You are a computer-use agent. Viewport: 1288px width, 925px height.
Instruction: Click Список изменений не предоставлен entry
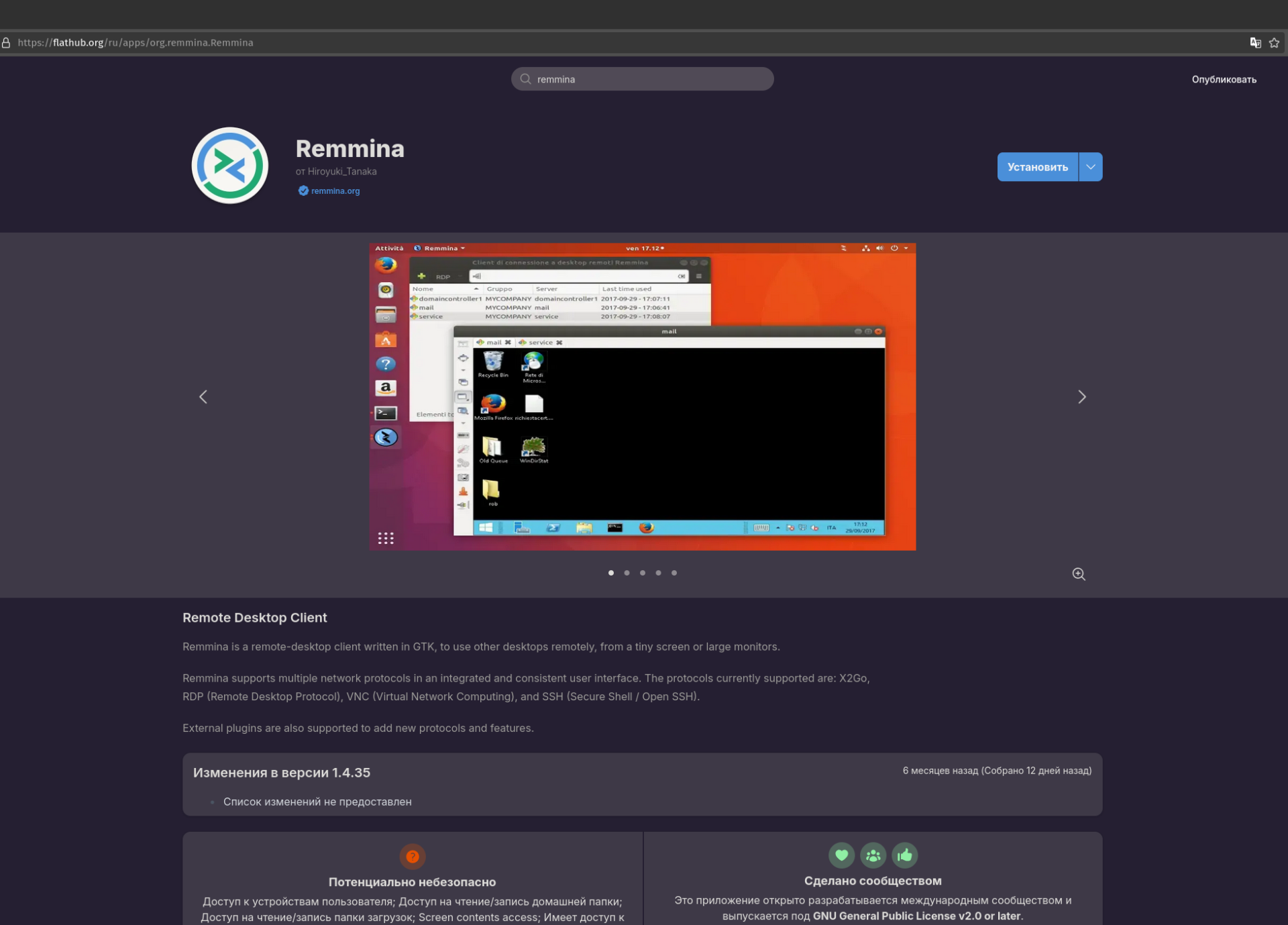click(317, 802)
